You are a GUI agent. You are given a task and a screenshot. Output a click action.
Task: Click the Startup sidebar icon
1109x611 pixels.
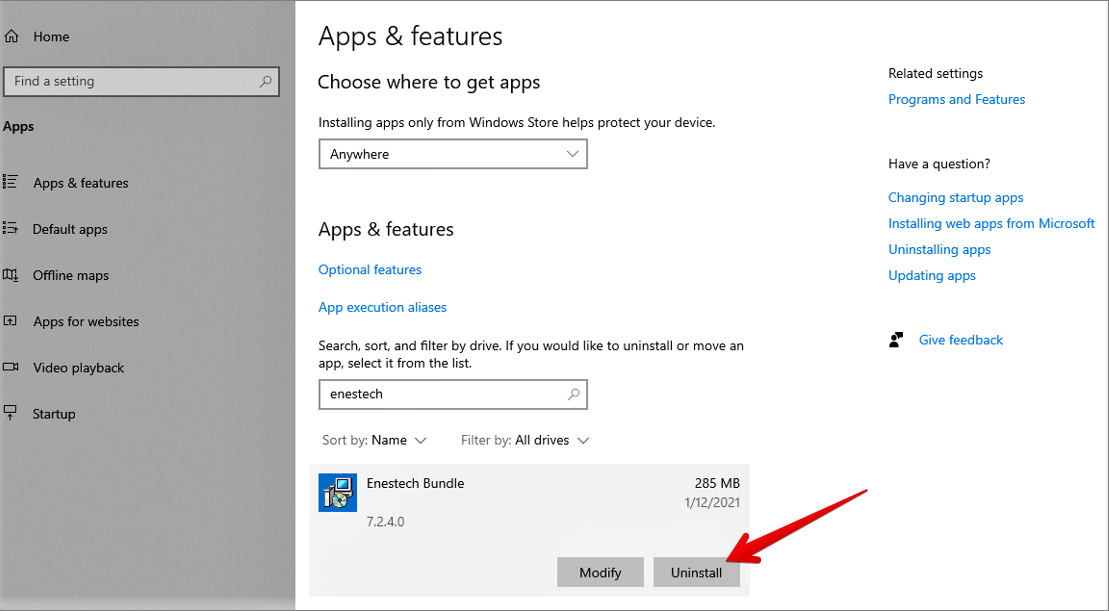pos(10,413)
